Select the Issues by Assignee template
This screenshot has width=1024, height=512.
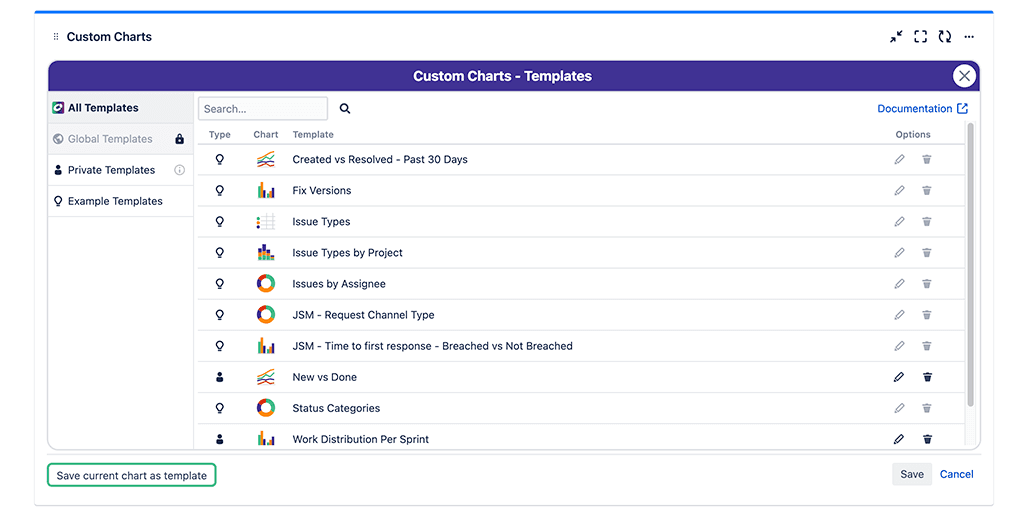338,284
